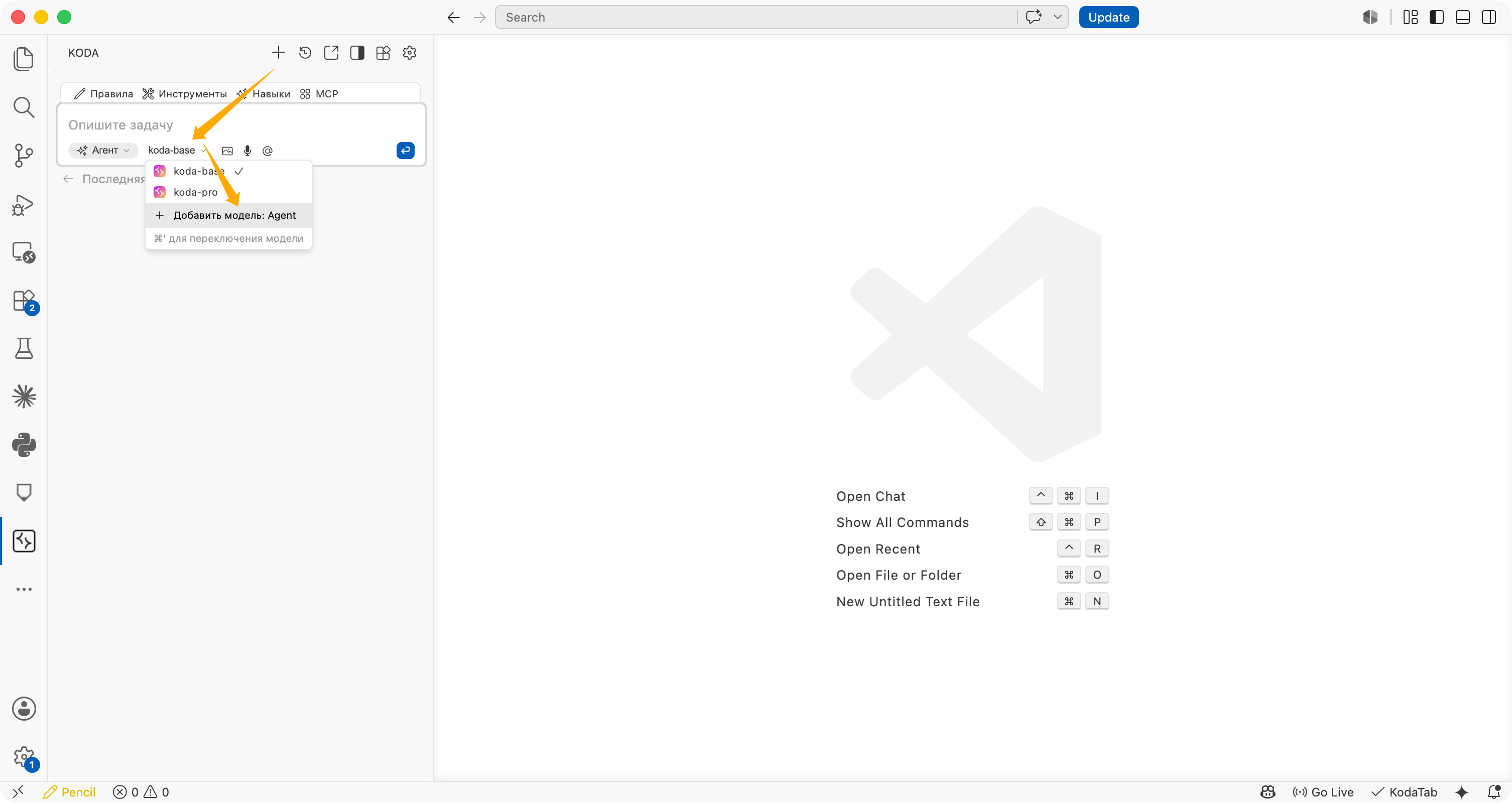Open Remote Explorer view
This screenshot has width=1512, height=803.
coord(24,252)
